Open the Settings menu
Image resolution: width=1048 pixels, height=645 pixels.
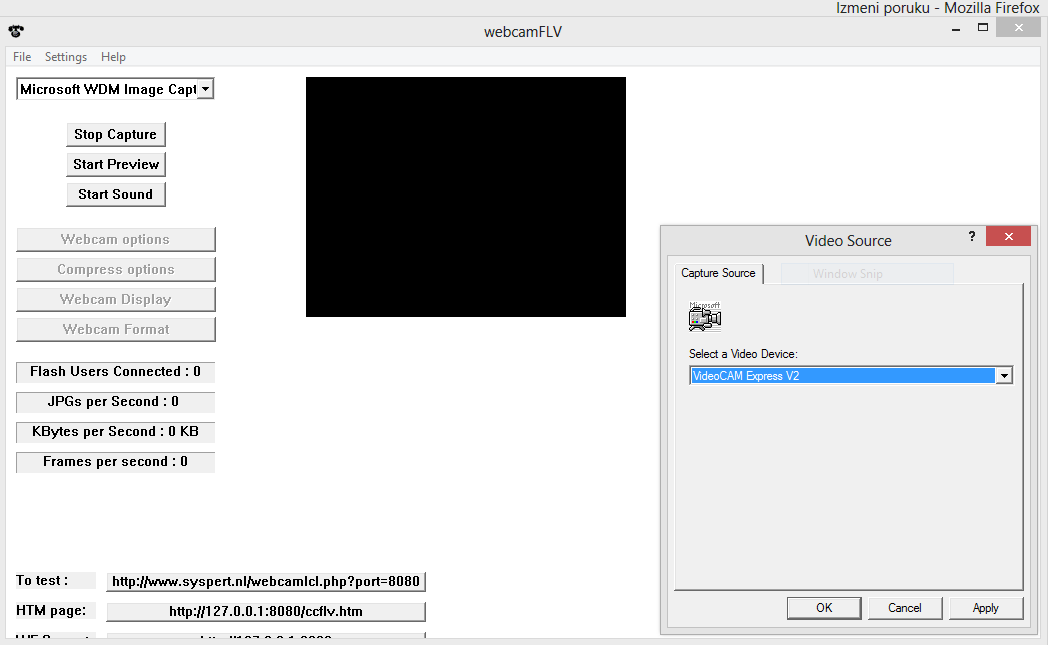(x=66, y=57)
